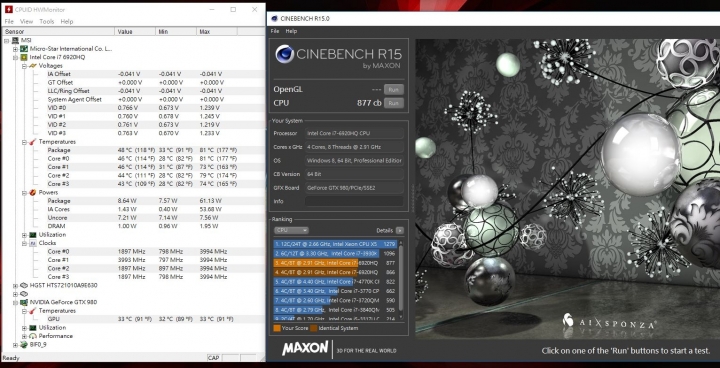The height and width of the screenshot is (368, 720).
Task: Click the Your Score orange legend swatch
Action: click(x=277, y=328)
